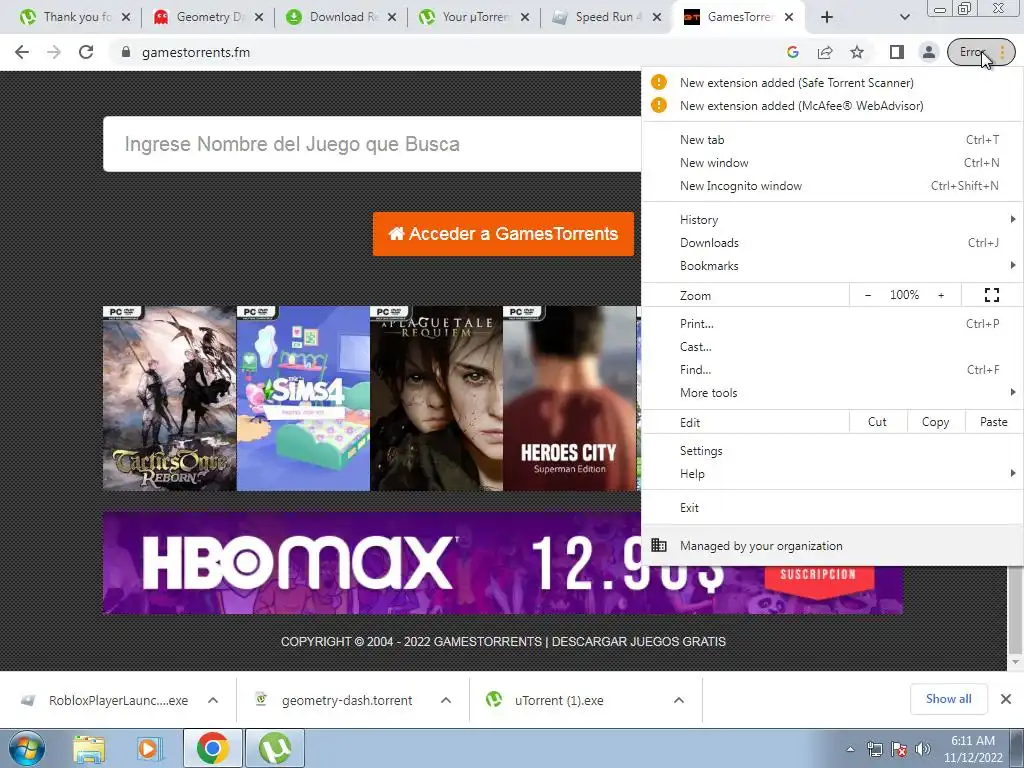Expand options for geometry-dash.torrent download
The width and height of the screenshot is (1024, 768).
tap(446, 700)
